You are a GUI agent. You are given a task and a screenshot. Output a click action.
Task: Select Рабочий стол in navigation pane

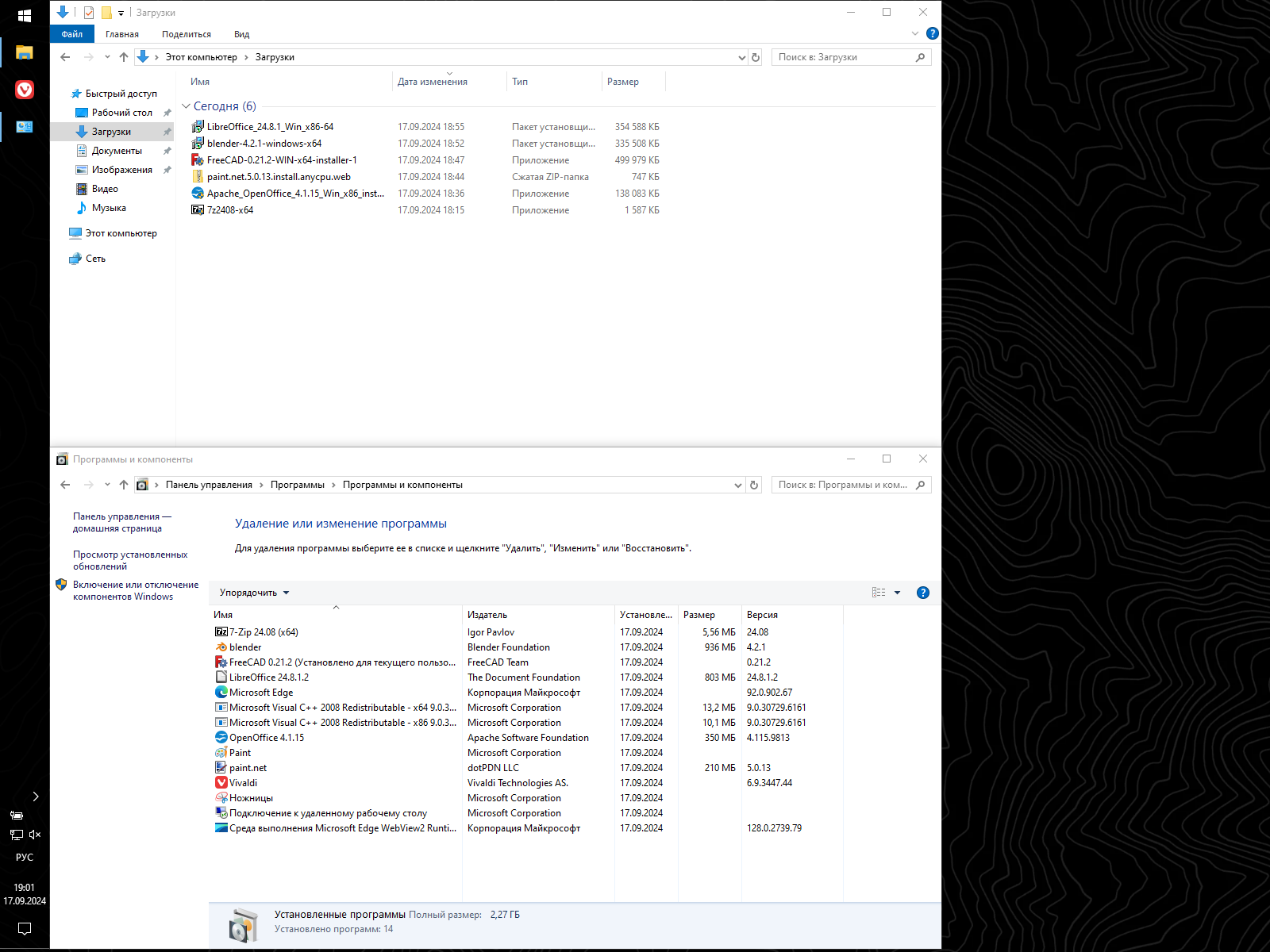pos(121,113)
